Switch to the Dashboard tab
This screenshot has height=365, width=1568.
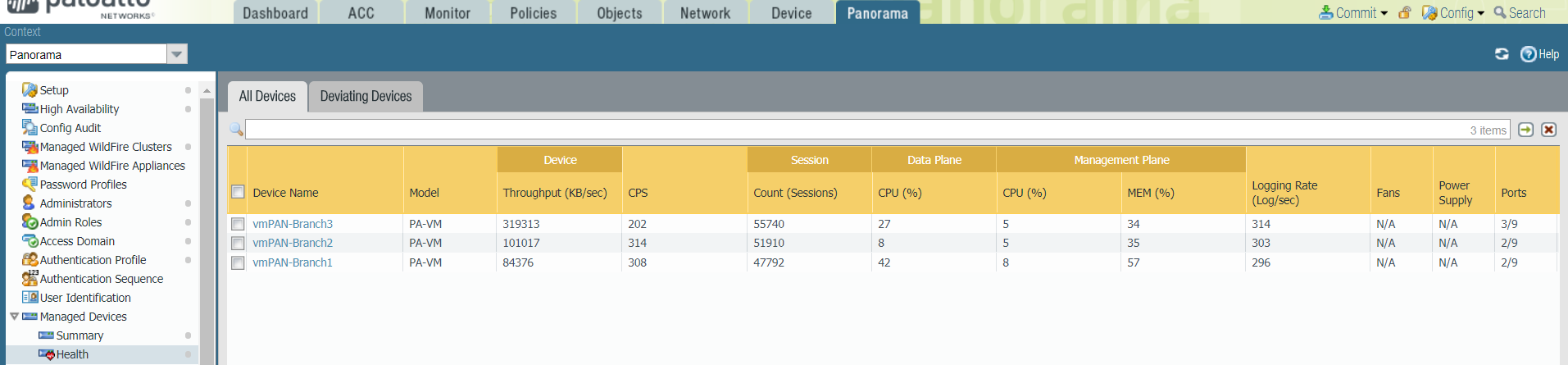(x=275, y=13)
